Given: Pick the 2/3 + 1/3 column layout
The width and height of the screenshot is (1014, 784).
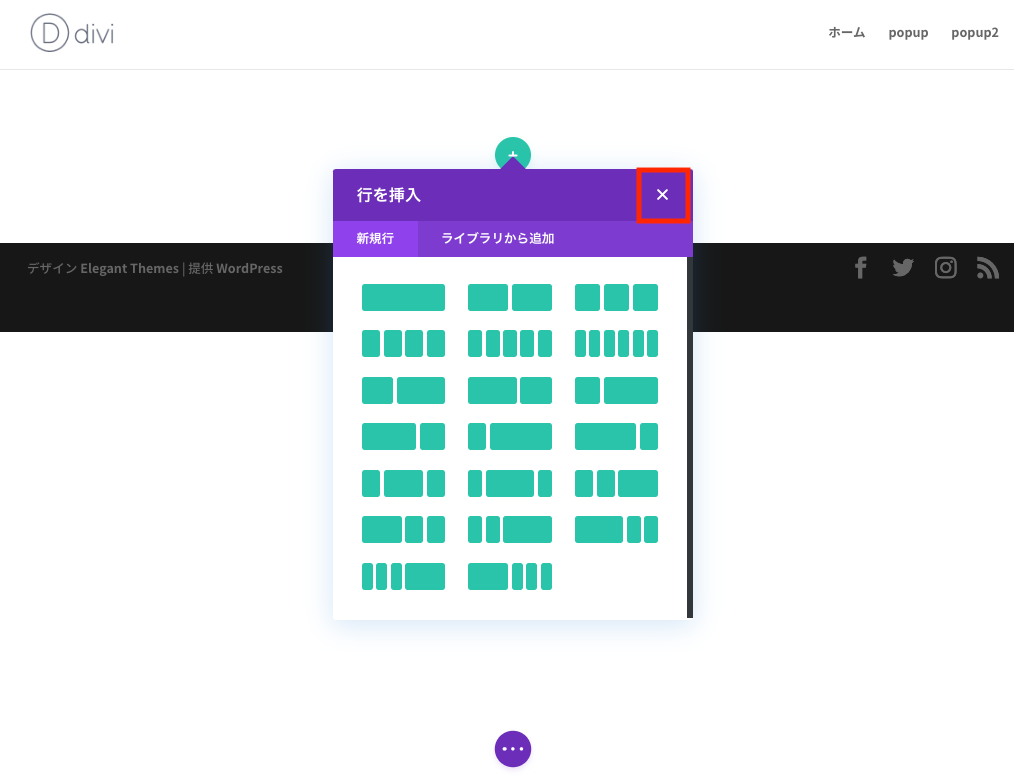Looking at the screenshot, I should tap(403, 436).
